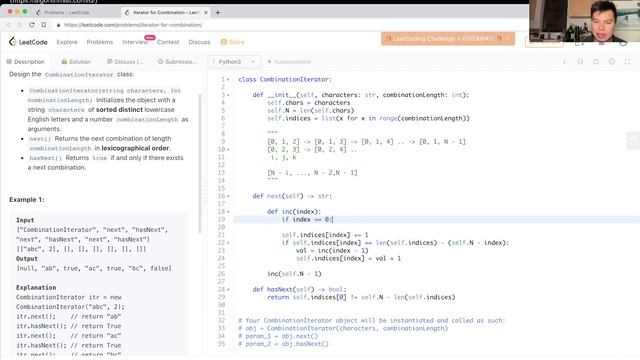This screenshot has height=360, width=640.
Task: Close the Iterator for Combination tab
Action: click(x=206, y=13)
